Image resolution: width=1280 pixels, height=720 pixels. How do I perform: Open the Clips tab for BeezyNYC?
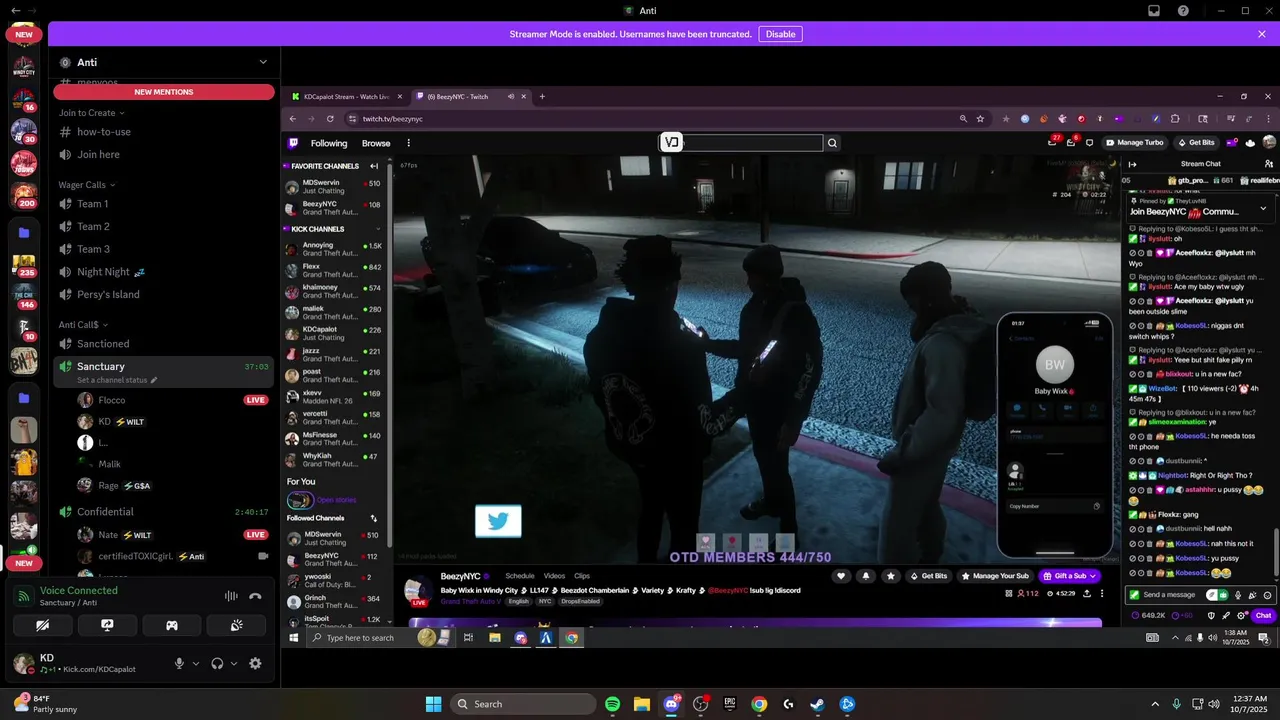coord(582,576)
